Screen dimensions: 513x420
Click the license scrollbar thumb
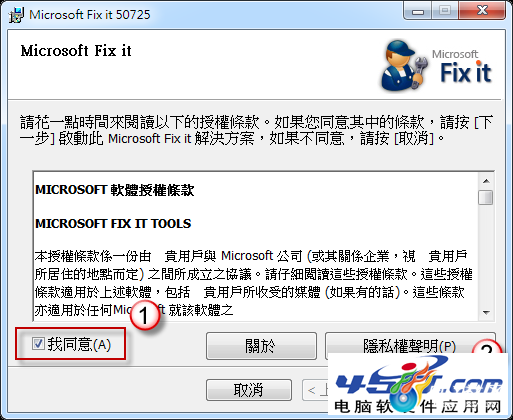coord(485,197)
